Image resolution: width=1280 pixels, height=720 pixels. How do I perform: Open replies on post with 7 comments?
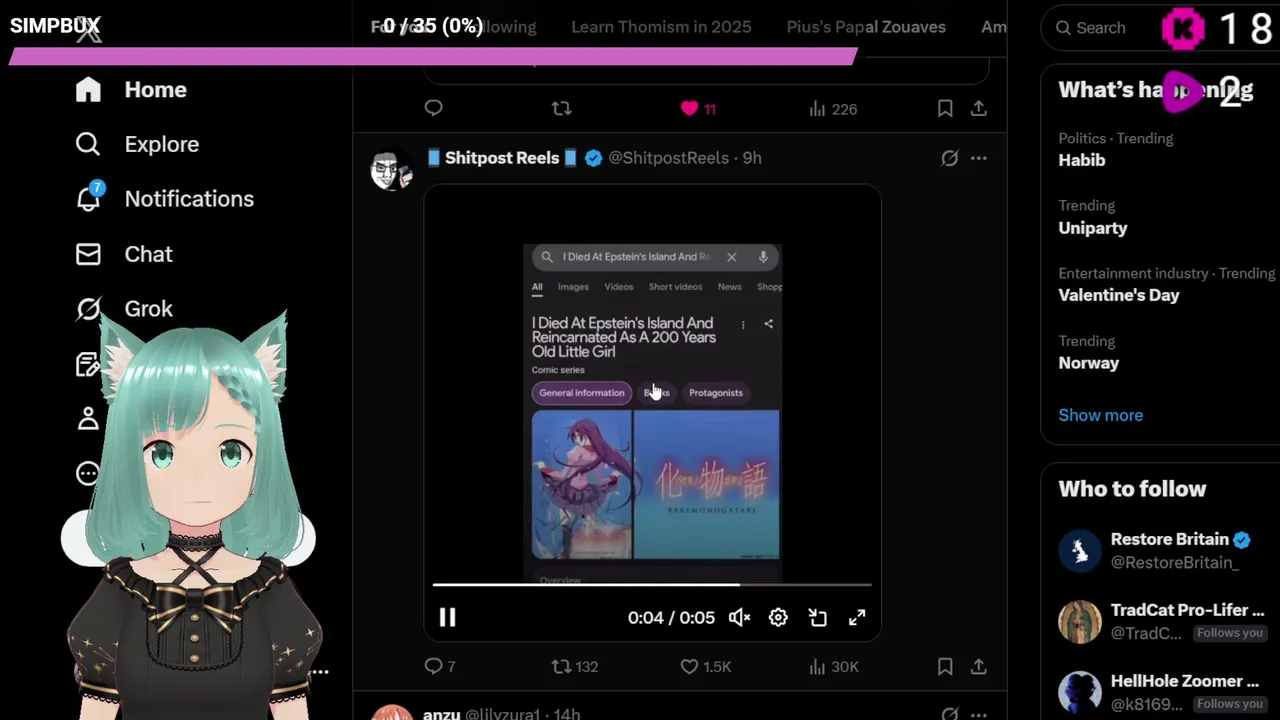click(x=439, y=666)
